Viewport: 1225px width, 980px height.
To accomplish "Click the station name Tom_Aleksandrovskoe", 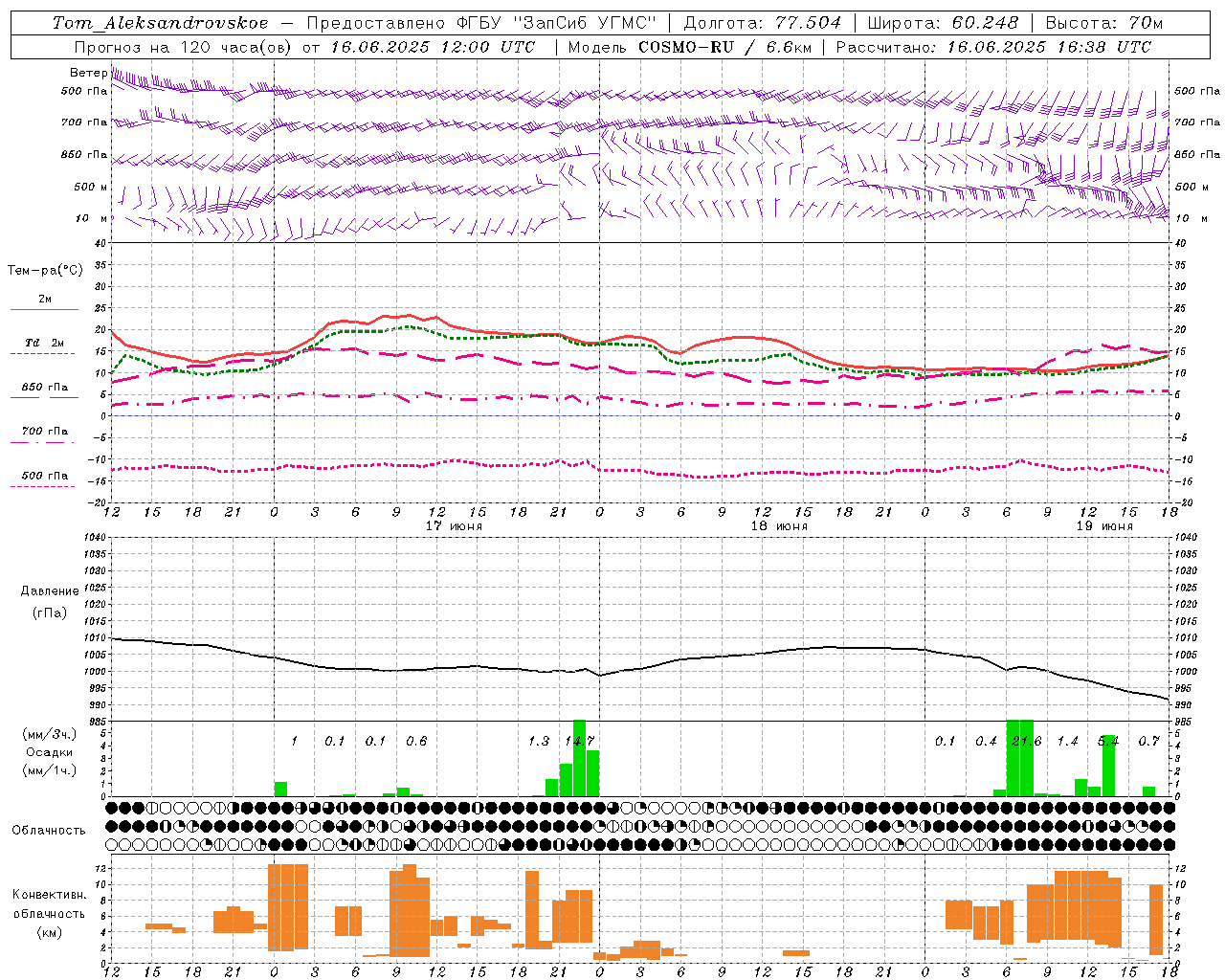I will (x=161, y=23).
